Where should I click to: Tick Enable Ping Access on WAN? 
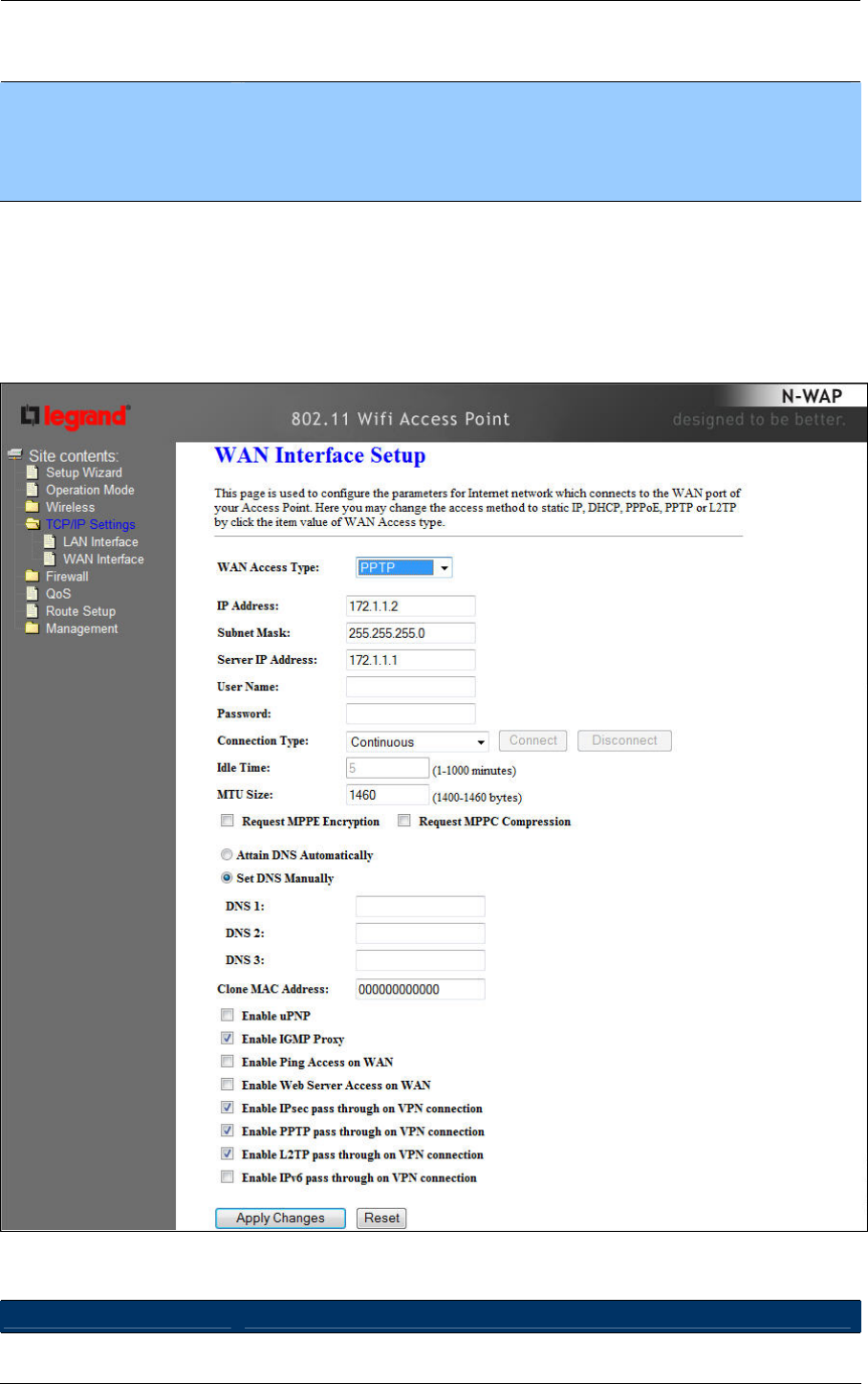pyautogui.click(x=228, y=1061)
